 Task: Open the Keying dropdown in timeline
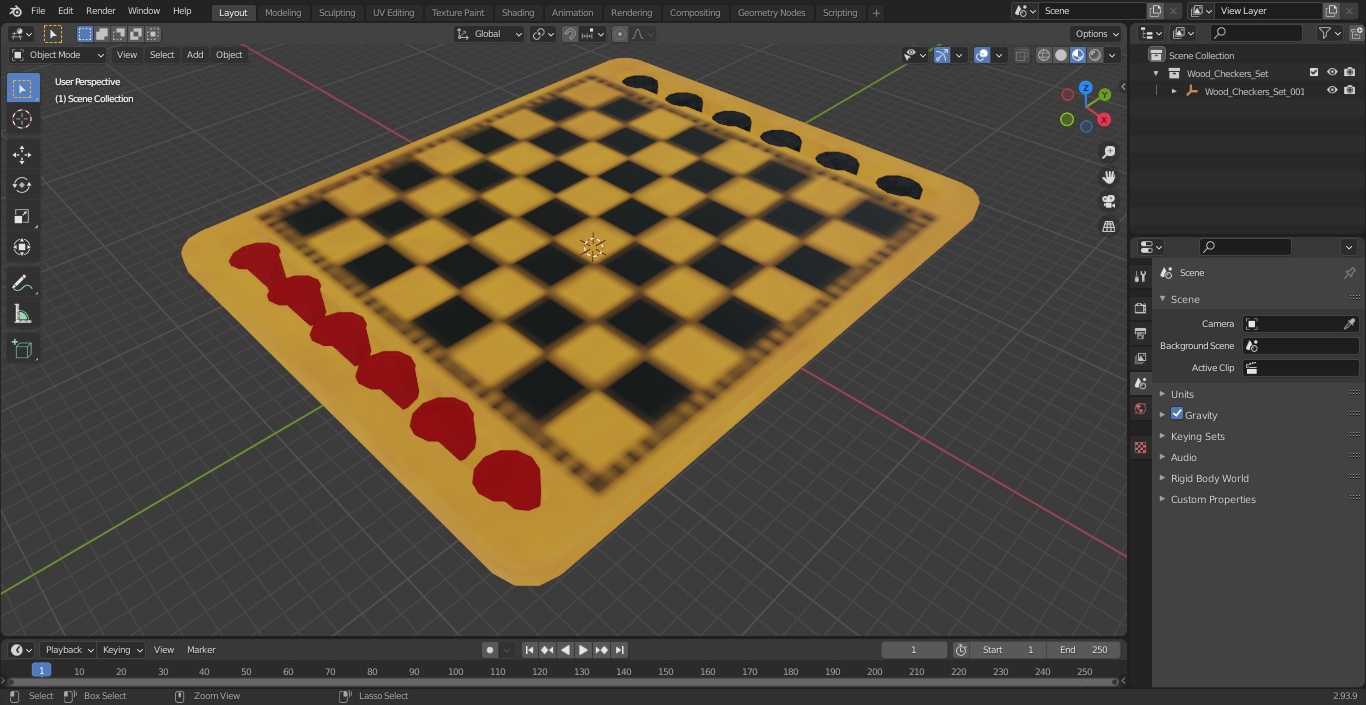click(122, 650)
